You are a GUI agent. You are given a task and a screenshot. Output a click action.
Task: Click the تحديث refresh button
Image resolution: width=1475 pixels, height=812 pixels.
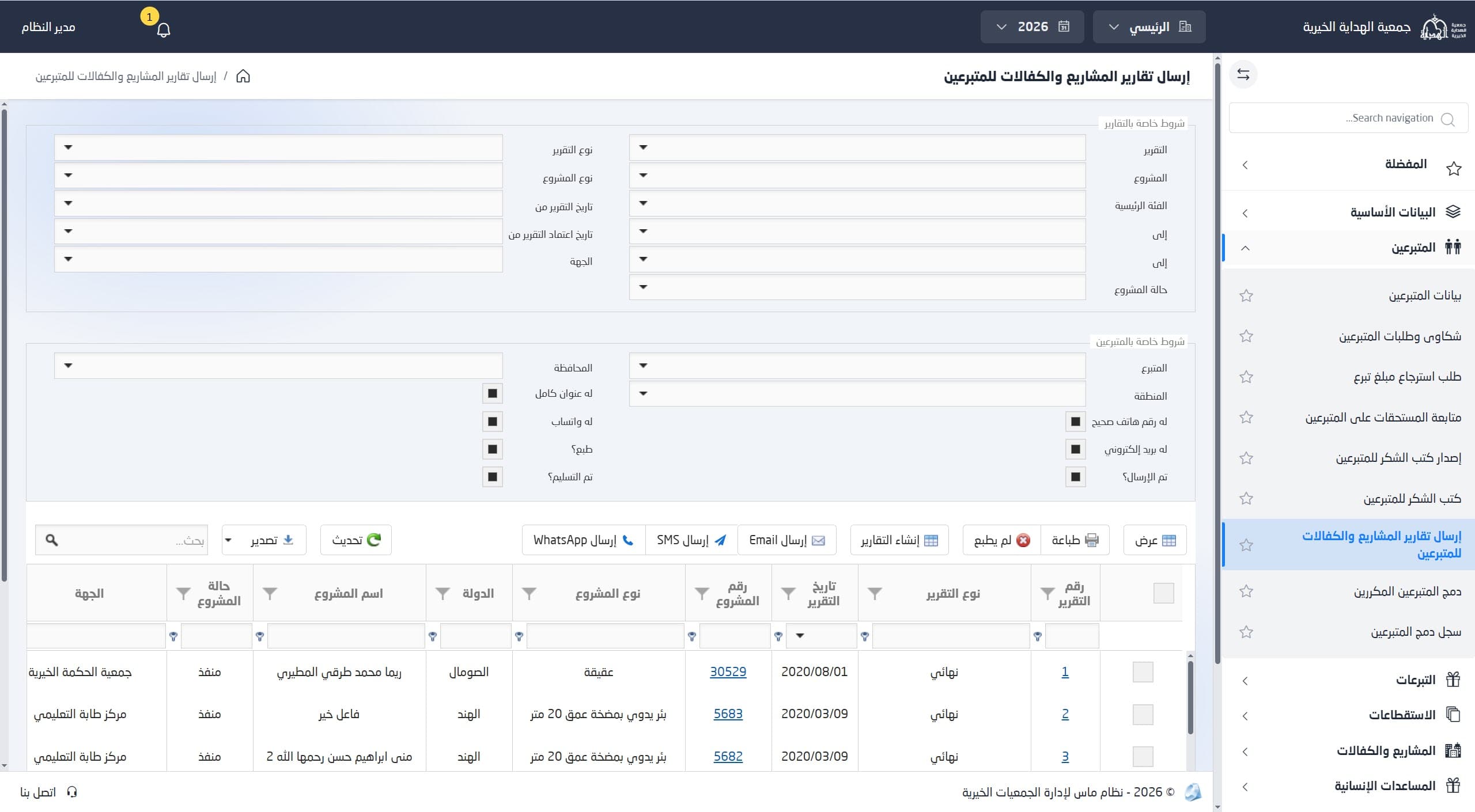[356, 540]
